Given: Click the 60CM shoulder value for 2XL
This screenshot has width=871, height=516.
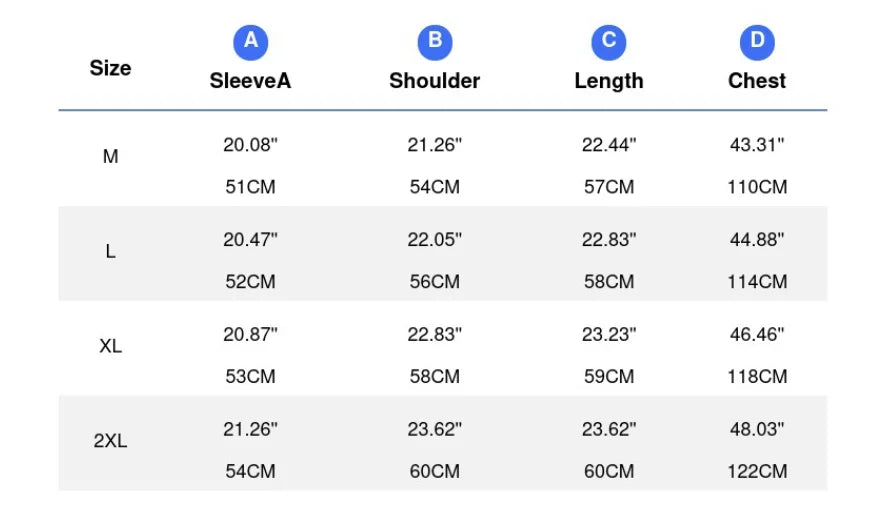Looking at the screenshot, I should pos(435,472).
